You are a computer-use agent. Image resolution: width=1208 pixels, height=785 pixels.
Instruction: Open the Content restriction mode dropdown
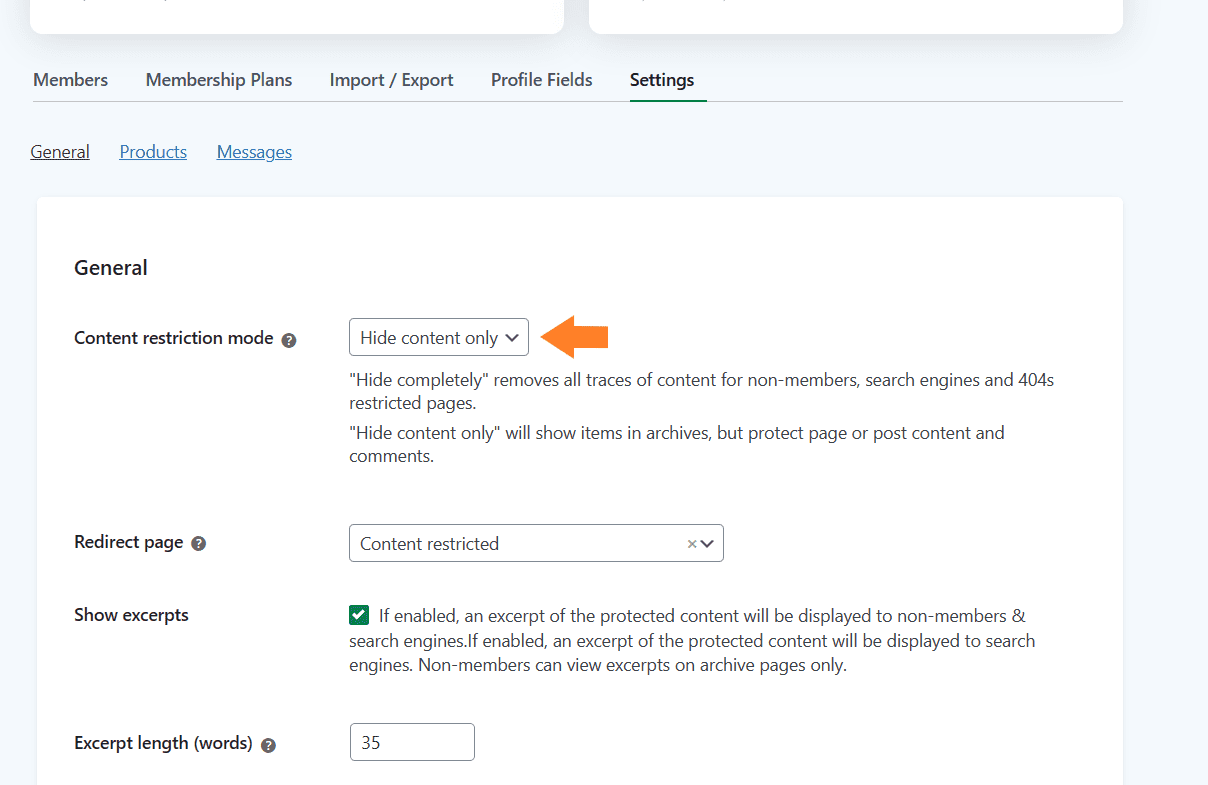tap(439, 338)
